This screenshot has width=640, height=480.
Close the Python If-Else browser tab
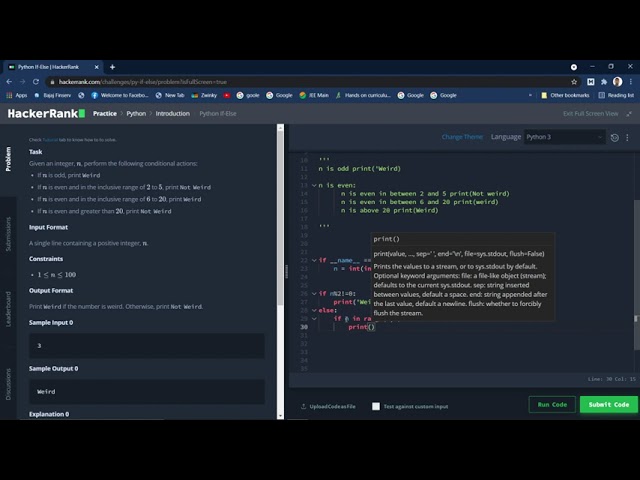97,67
